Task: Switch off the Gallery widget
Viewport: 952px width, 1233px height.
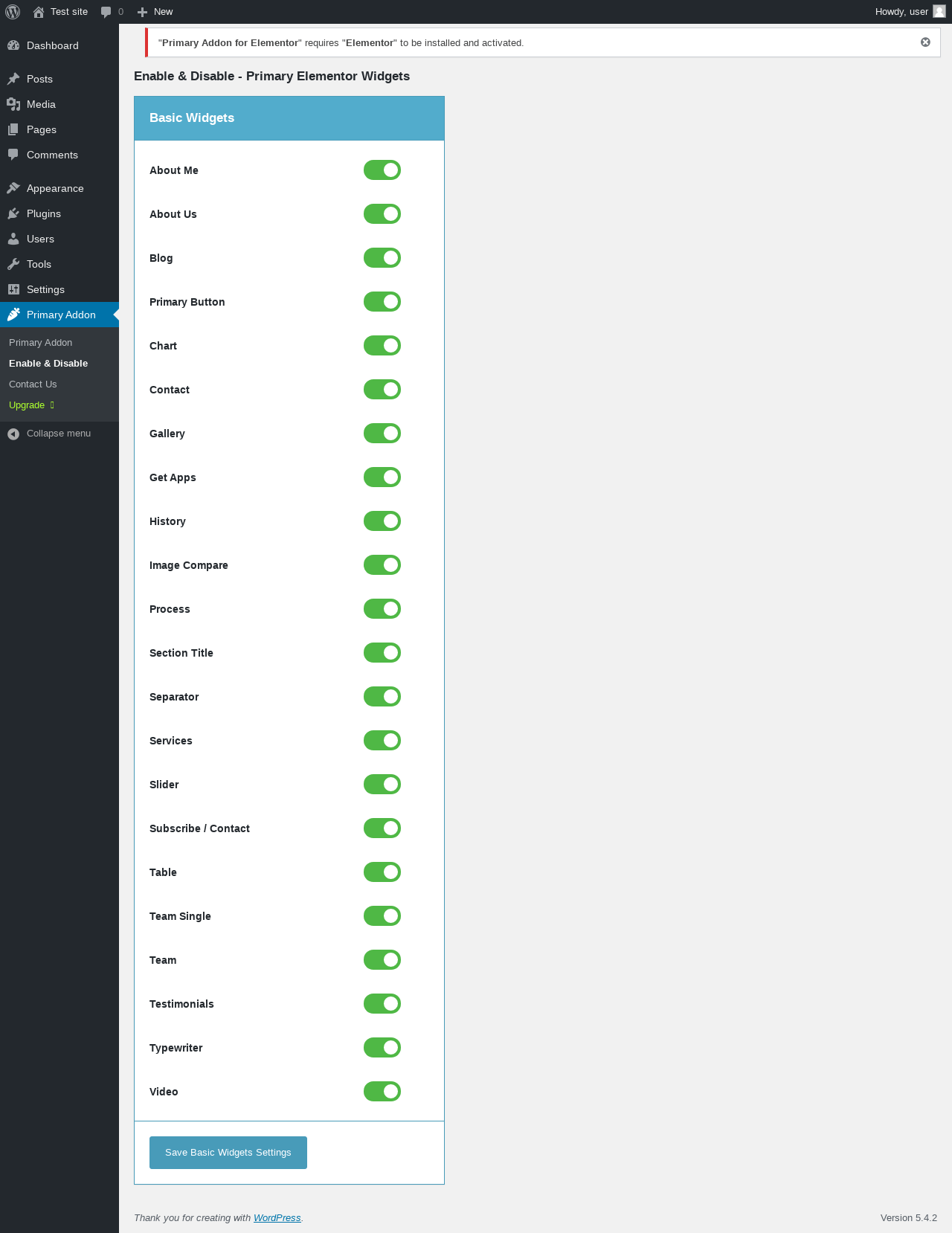Action: click(382, 434)
